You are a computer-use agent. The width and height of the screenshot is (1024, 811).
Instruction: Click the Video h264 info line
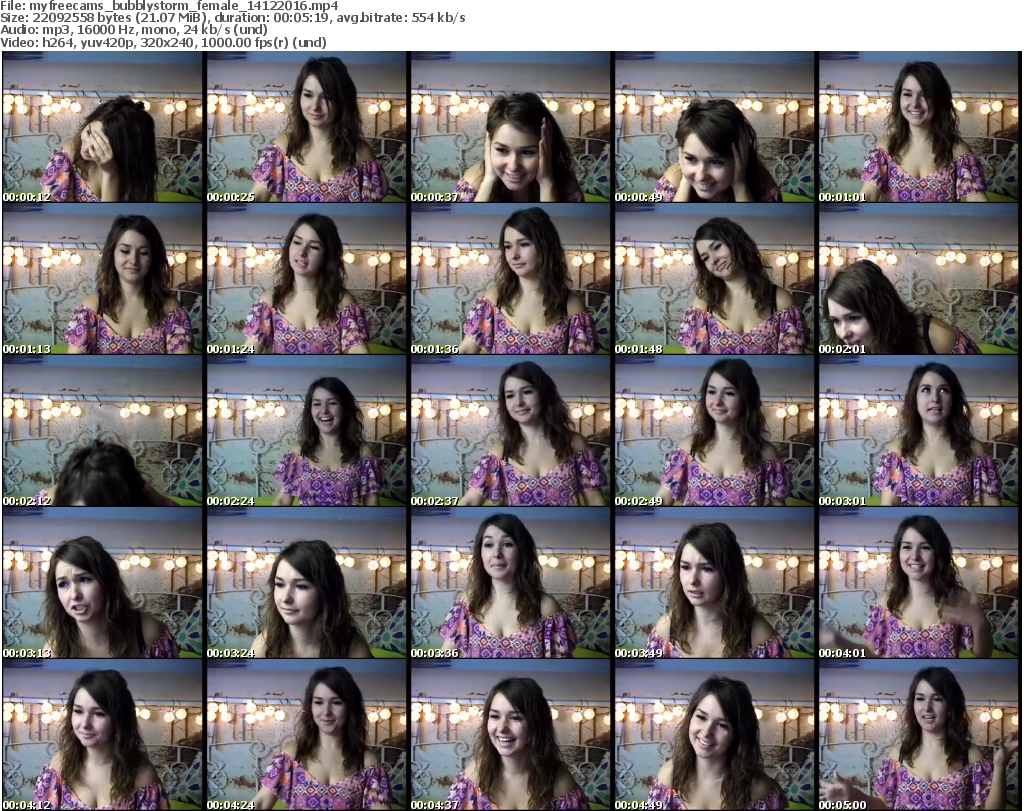pyautogui.click(x=163, y=42)
